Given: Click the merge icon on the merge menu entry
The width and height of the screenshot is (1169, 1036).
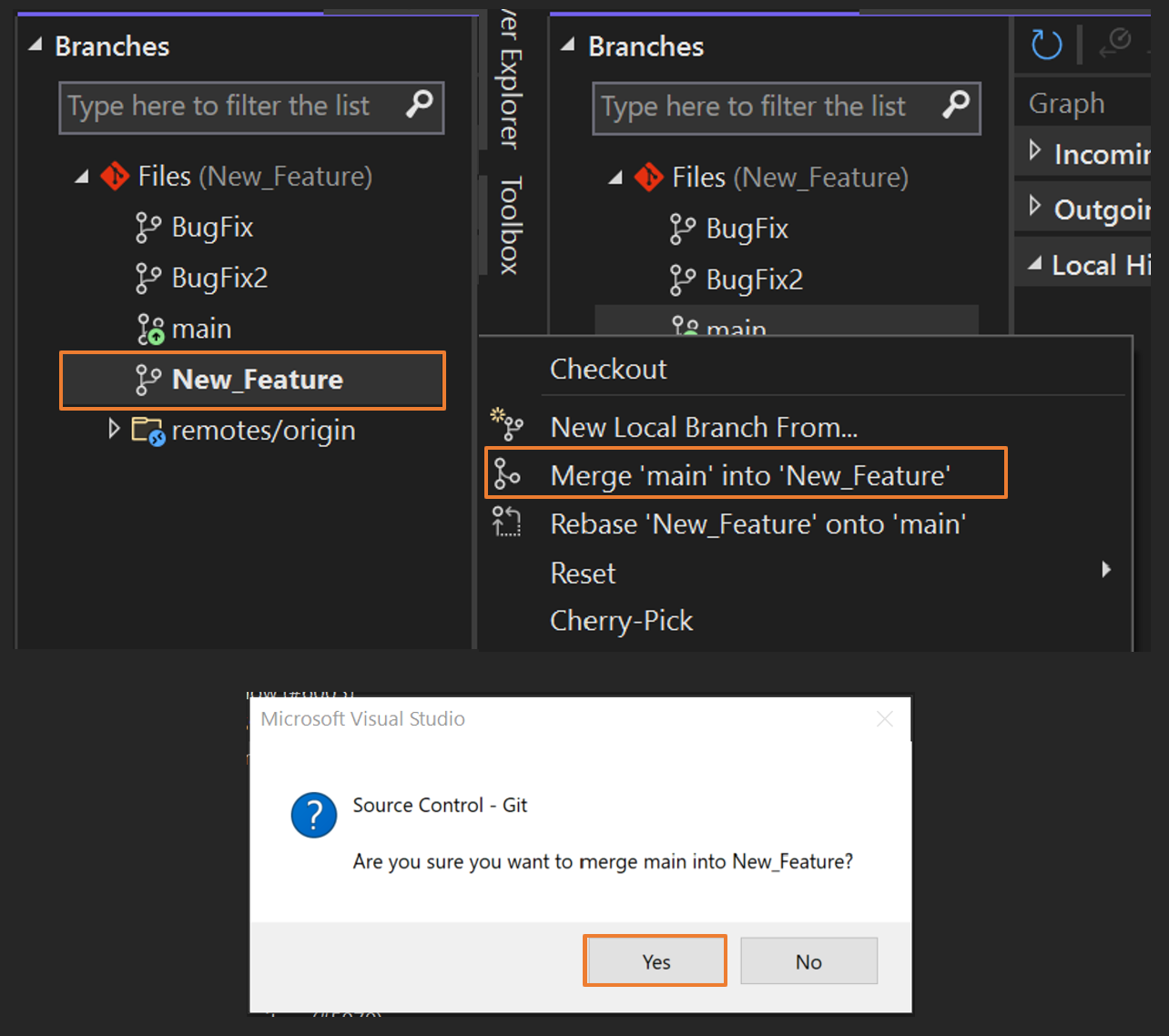Looking at the screenshot, I should pos(507,474).
